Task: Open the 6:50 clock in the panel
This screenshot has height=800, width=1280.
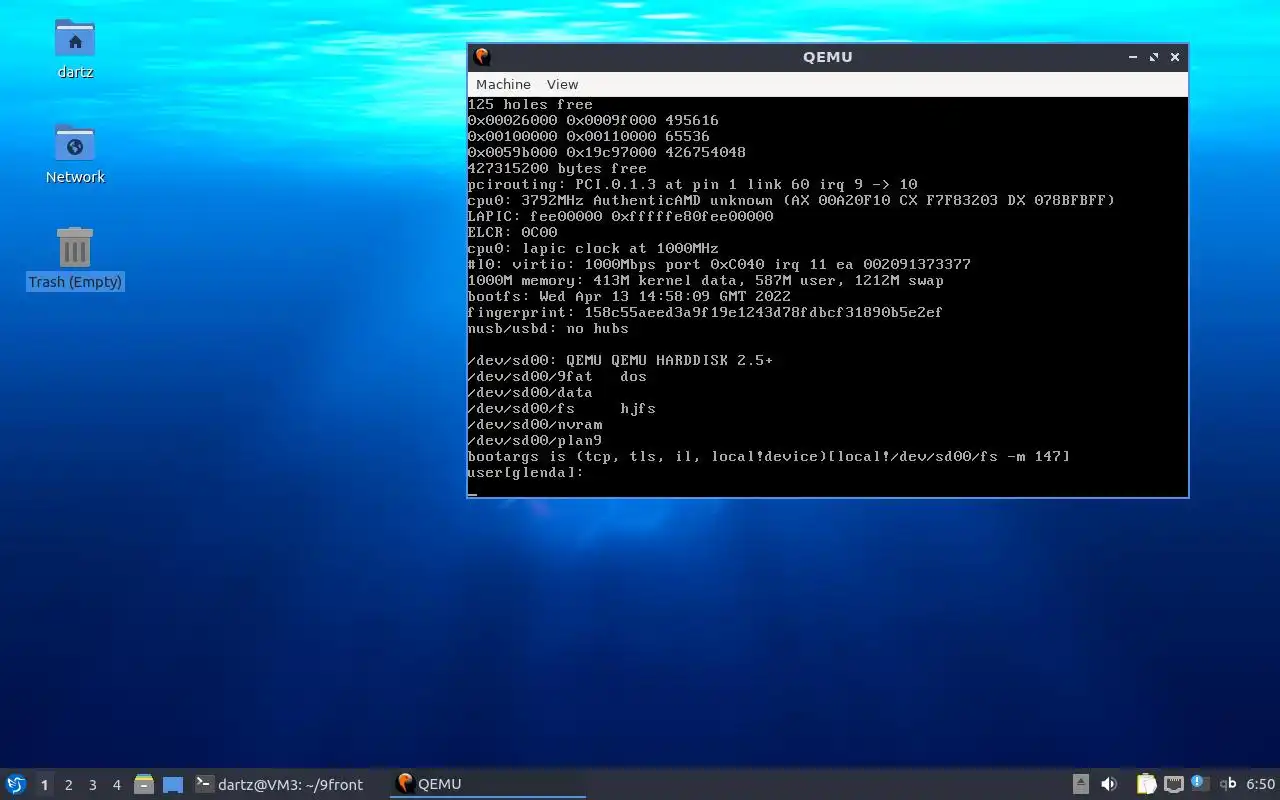Action: point(1260,784)
